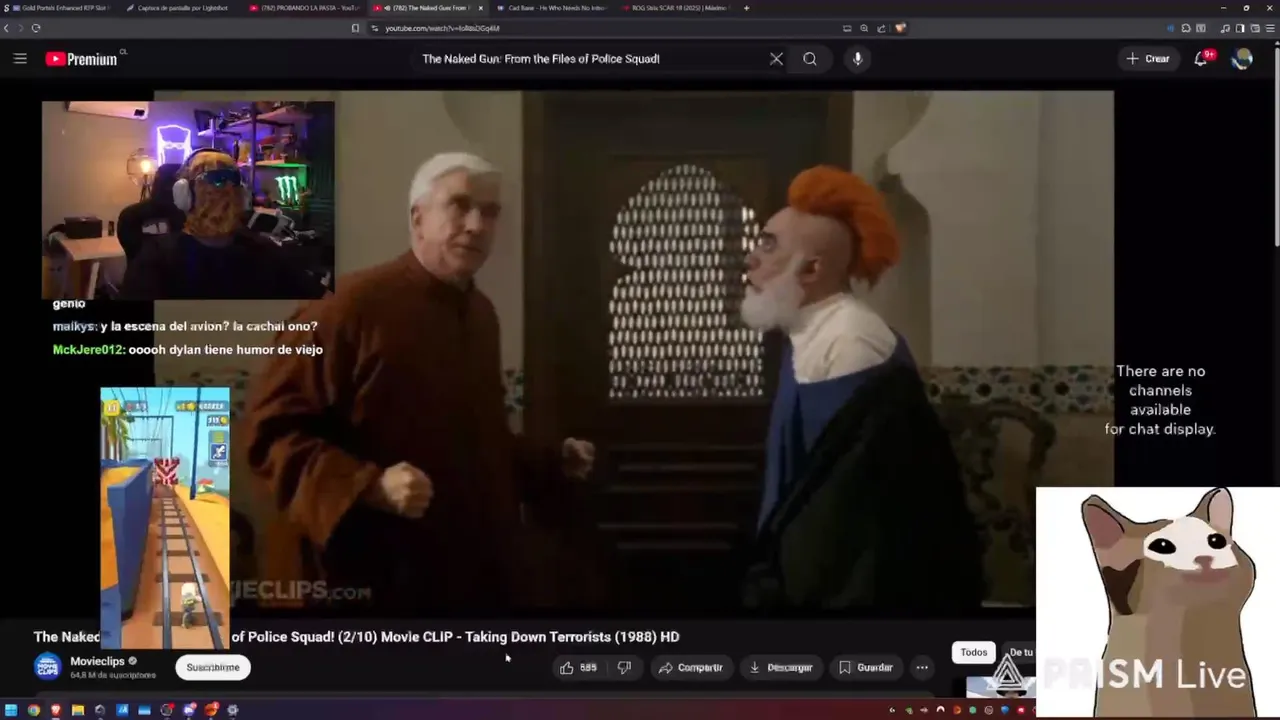The height and width of the screenshot is (720, 1280).
Task: Open the account avatar menu
Action: (x=1242, y=59)
